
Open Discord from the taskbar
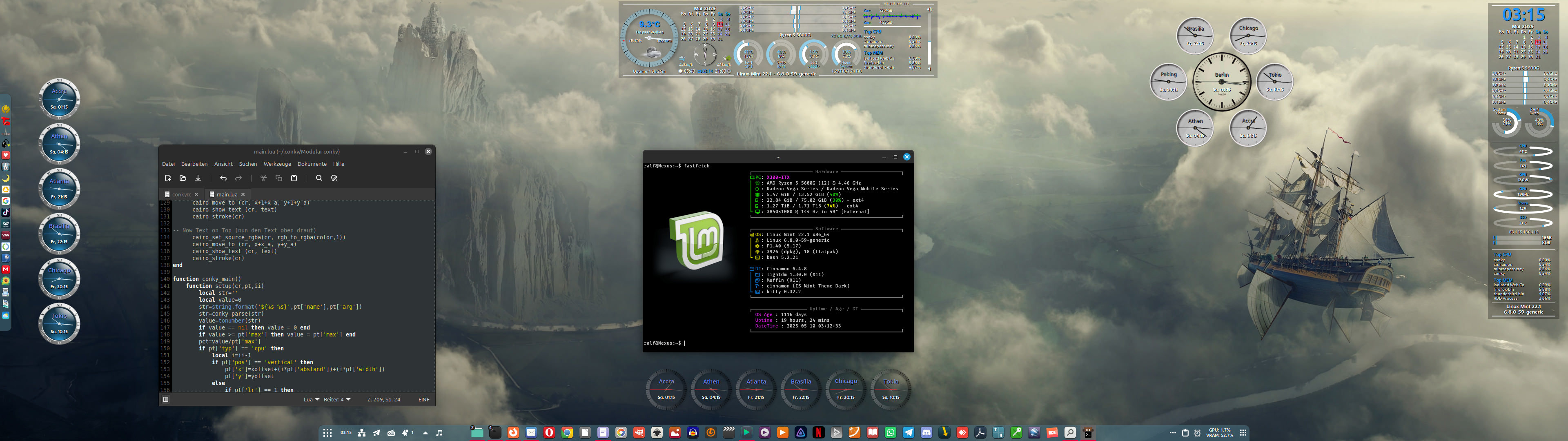pyautogui.click(x=927, y=432)
